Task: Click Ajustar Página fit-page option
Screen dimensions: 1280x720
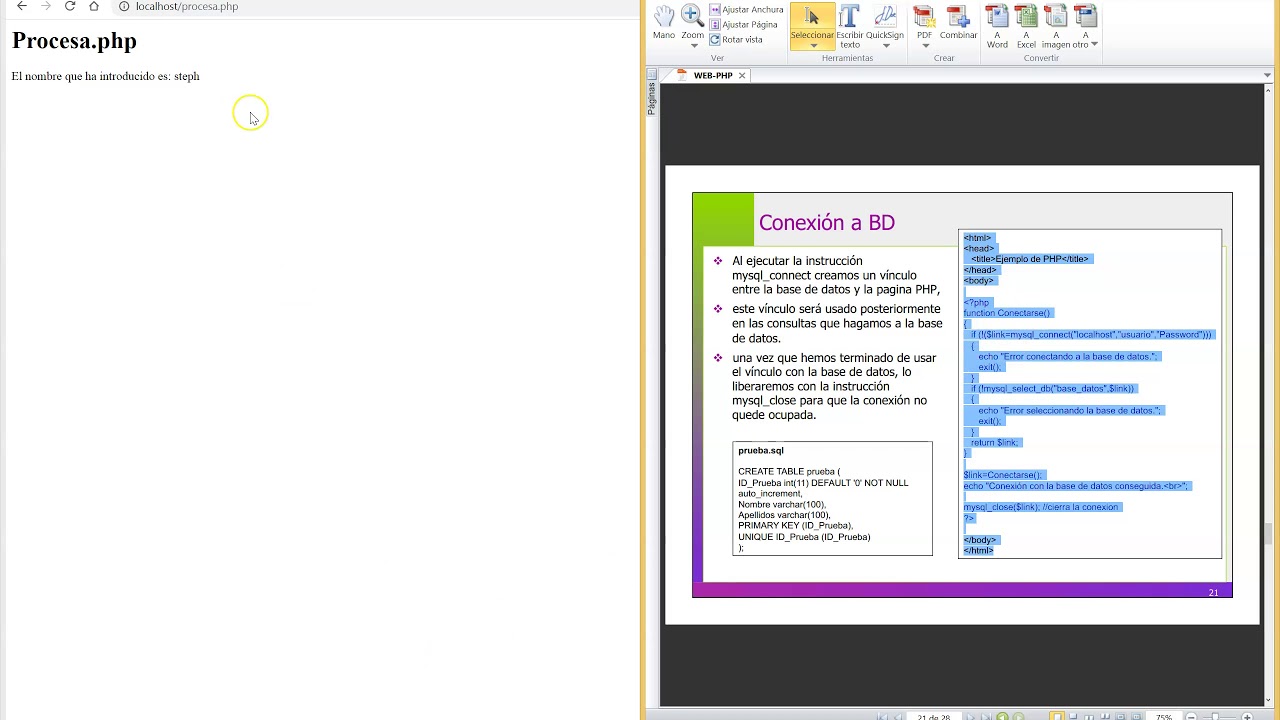Action: tap(743, 24)
